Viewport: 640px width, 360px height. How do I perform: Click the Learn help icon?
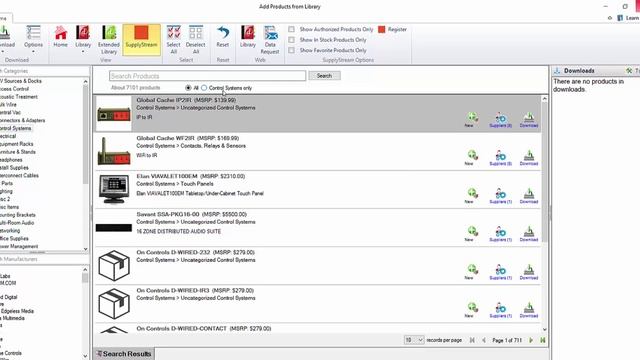click(620, 18)
